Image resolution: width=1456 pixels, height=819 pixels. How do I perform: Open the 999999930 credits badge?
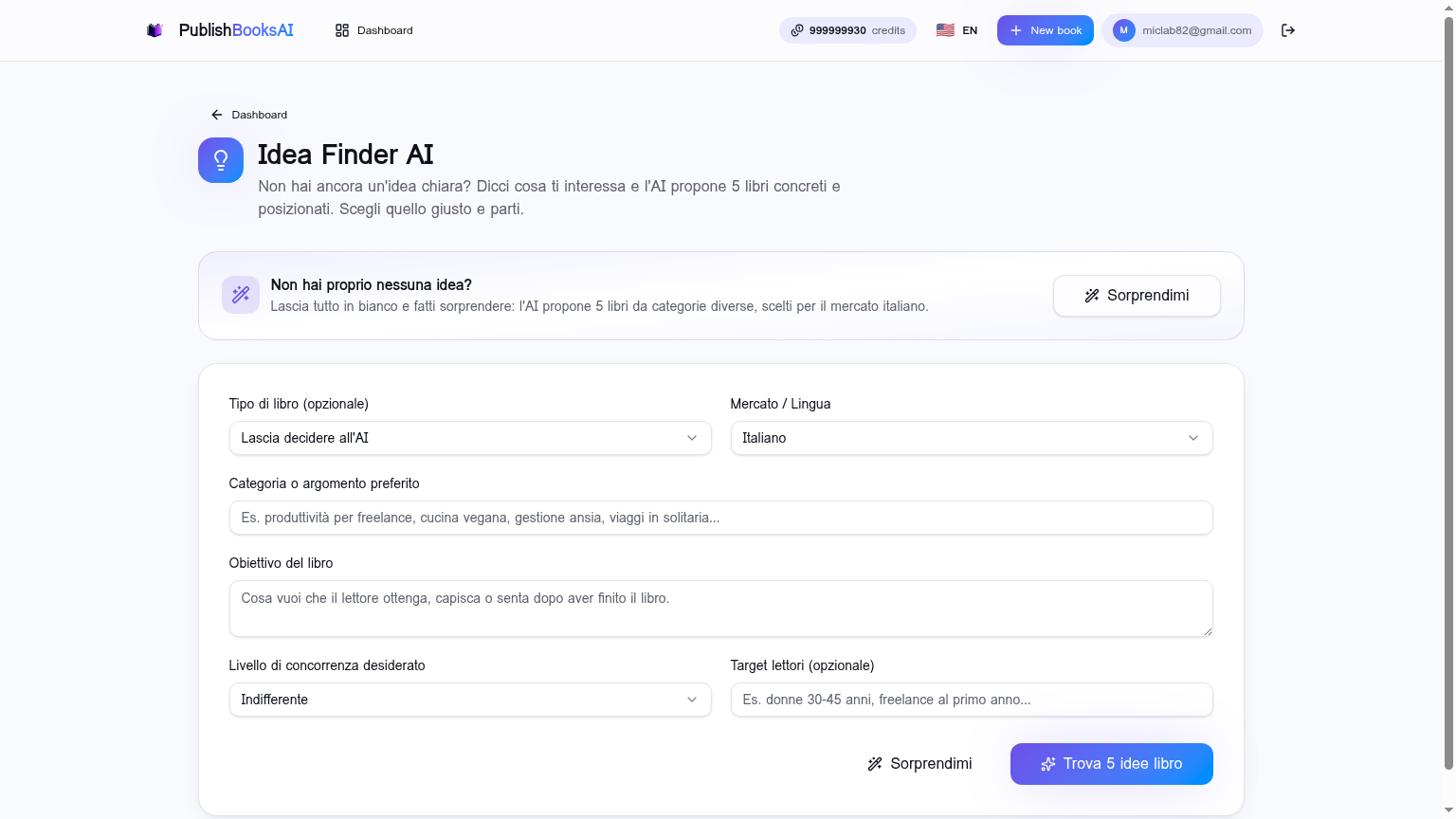[x=847, y=30]
